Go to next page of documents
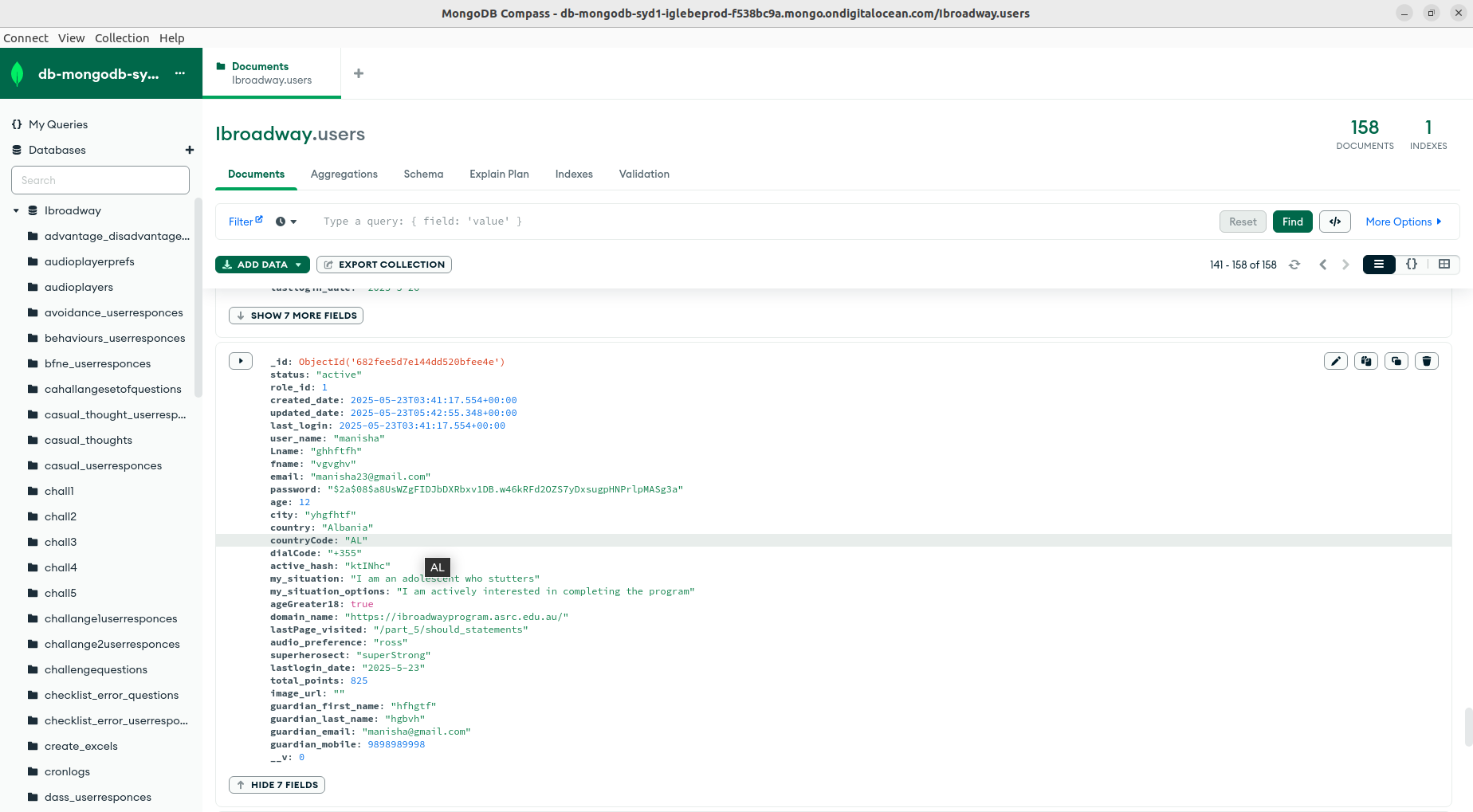The height and width of the screenshot is (812, 1473). coord(1345,265)
